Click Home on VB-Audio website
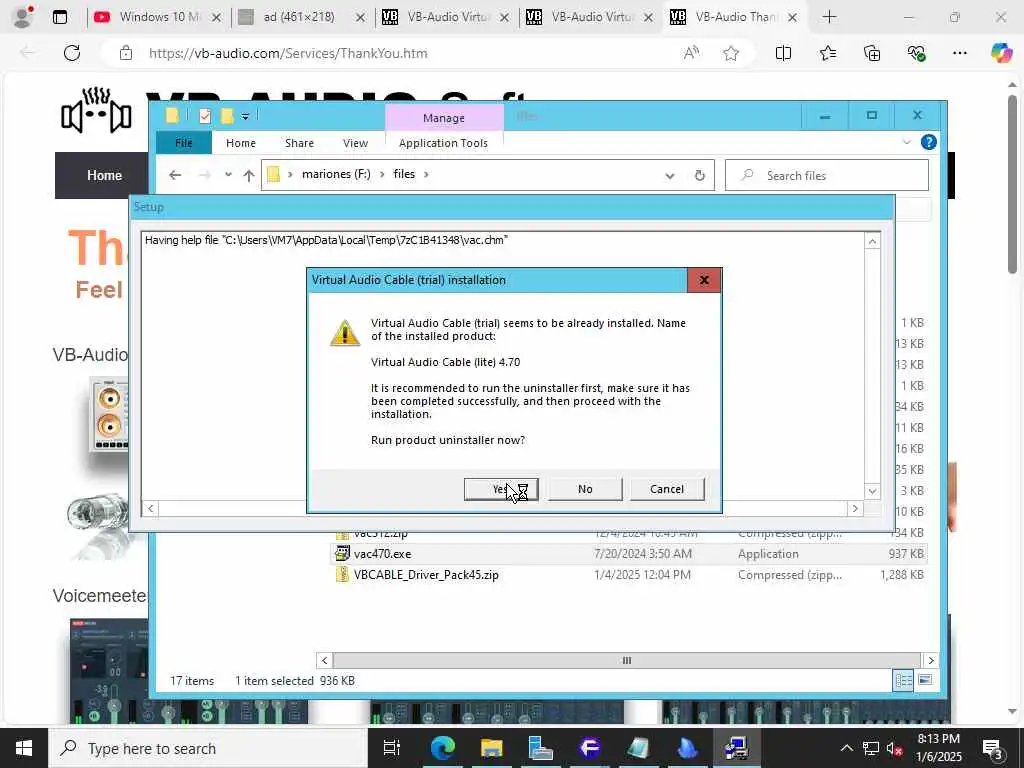The image size is (1024, 768). coord(104,175)
